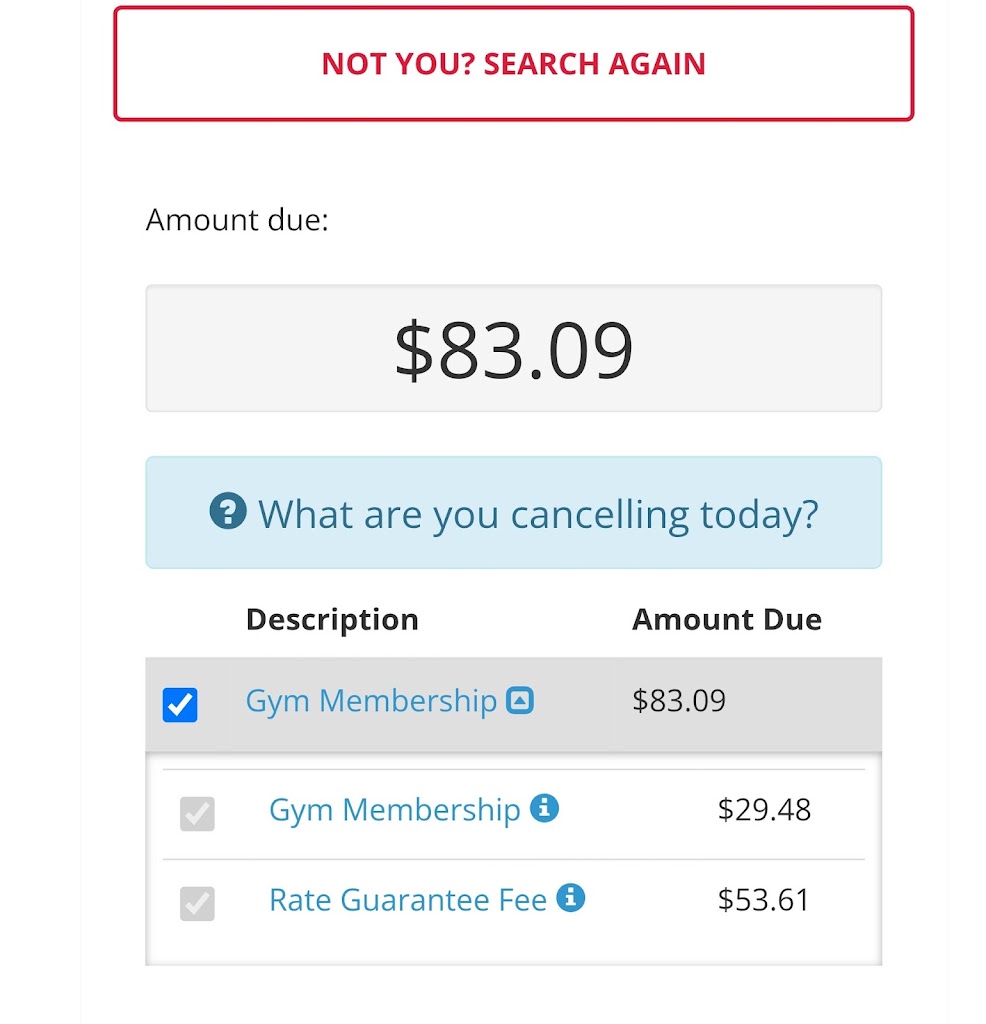Click the Amount Due column header
The width and height of the screenshot is (986, 1024).
pos(726,620)
